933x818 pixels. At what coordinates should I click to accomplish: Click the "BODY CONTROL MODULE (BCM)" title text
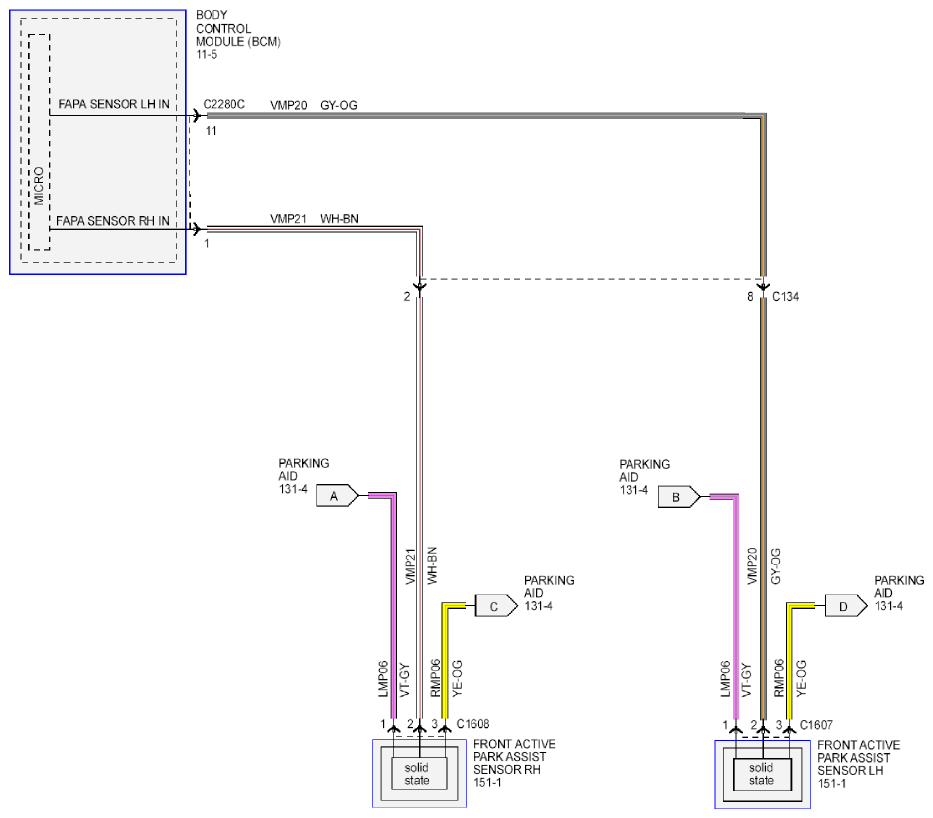point(238,28)
